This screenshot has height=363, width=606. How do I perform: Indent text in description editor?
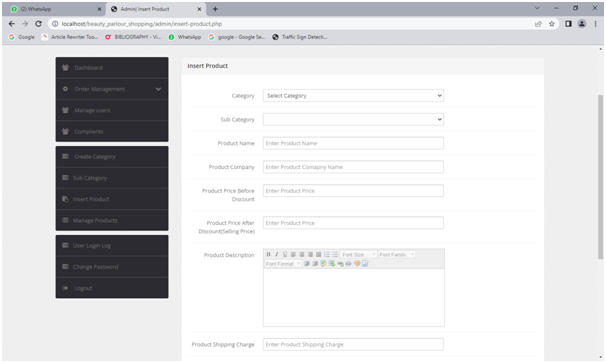coord(307,264)
